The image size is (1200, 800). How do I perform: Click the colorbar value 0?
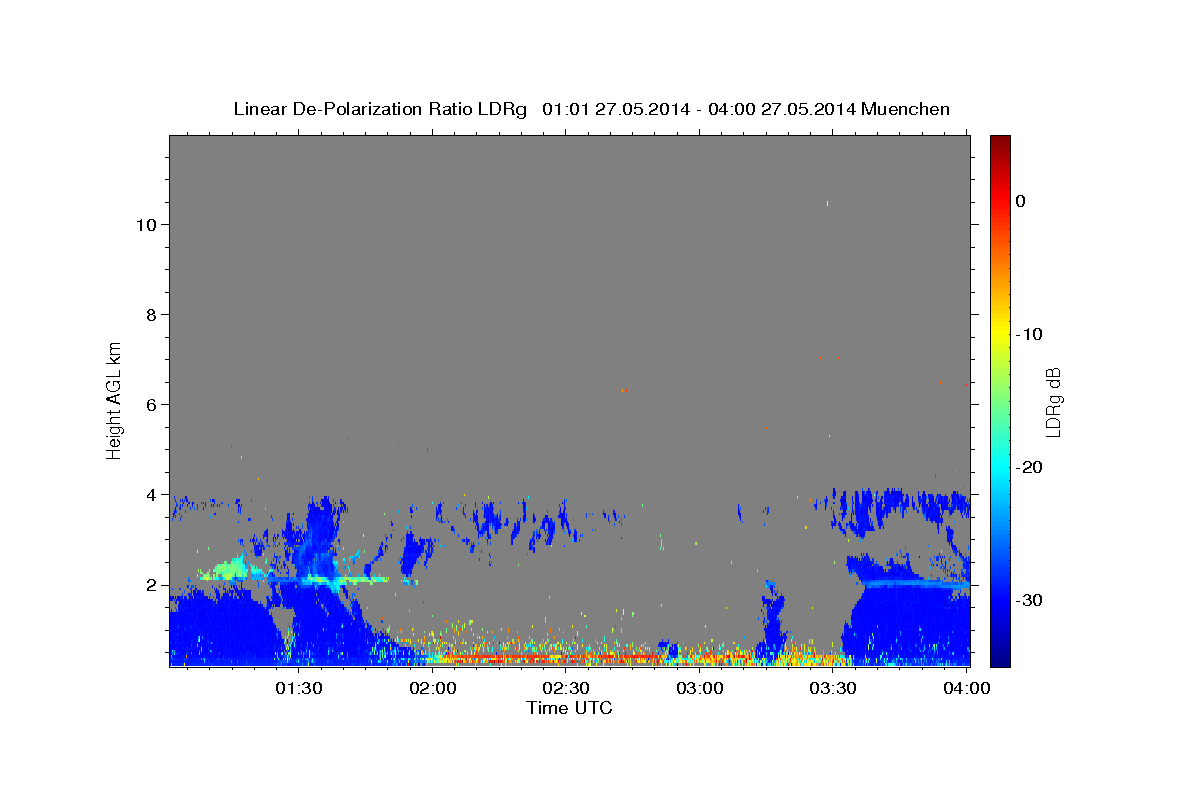[1021, 201]
